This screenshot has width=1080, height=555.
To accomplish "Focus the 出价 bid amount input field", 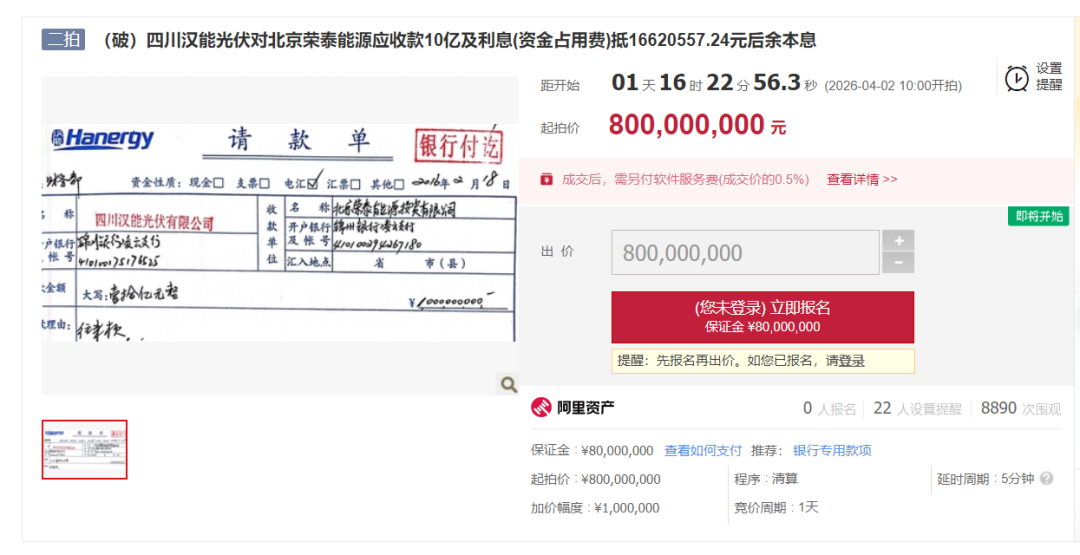I will (745, 253).
